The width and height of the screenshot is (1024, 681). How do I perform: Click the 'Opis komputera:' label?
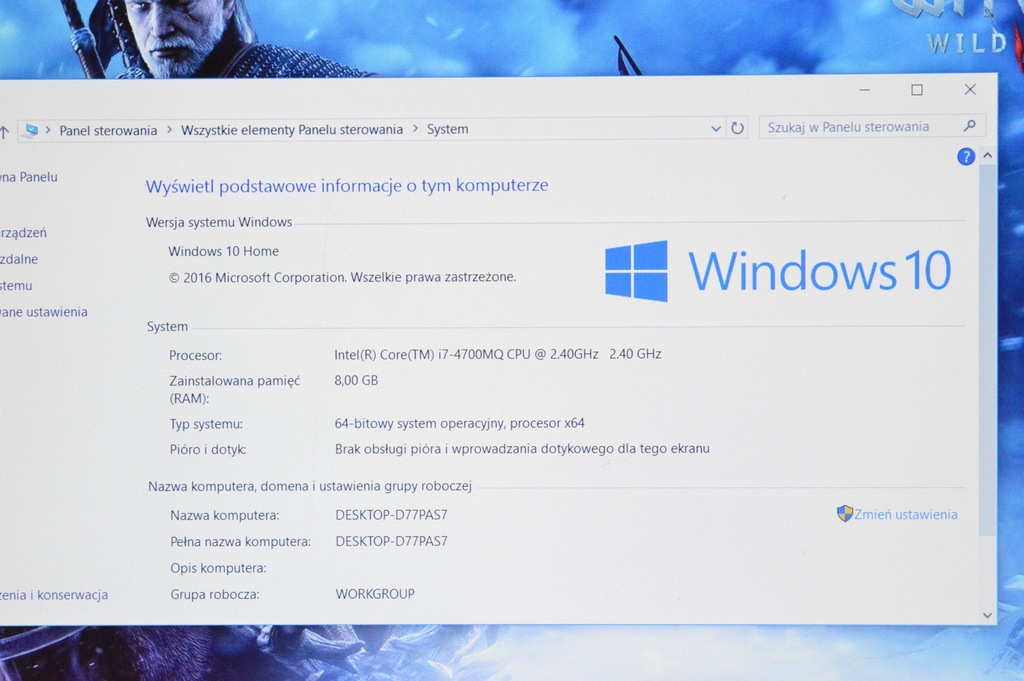(x=218, y=568)
